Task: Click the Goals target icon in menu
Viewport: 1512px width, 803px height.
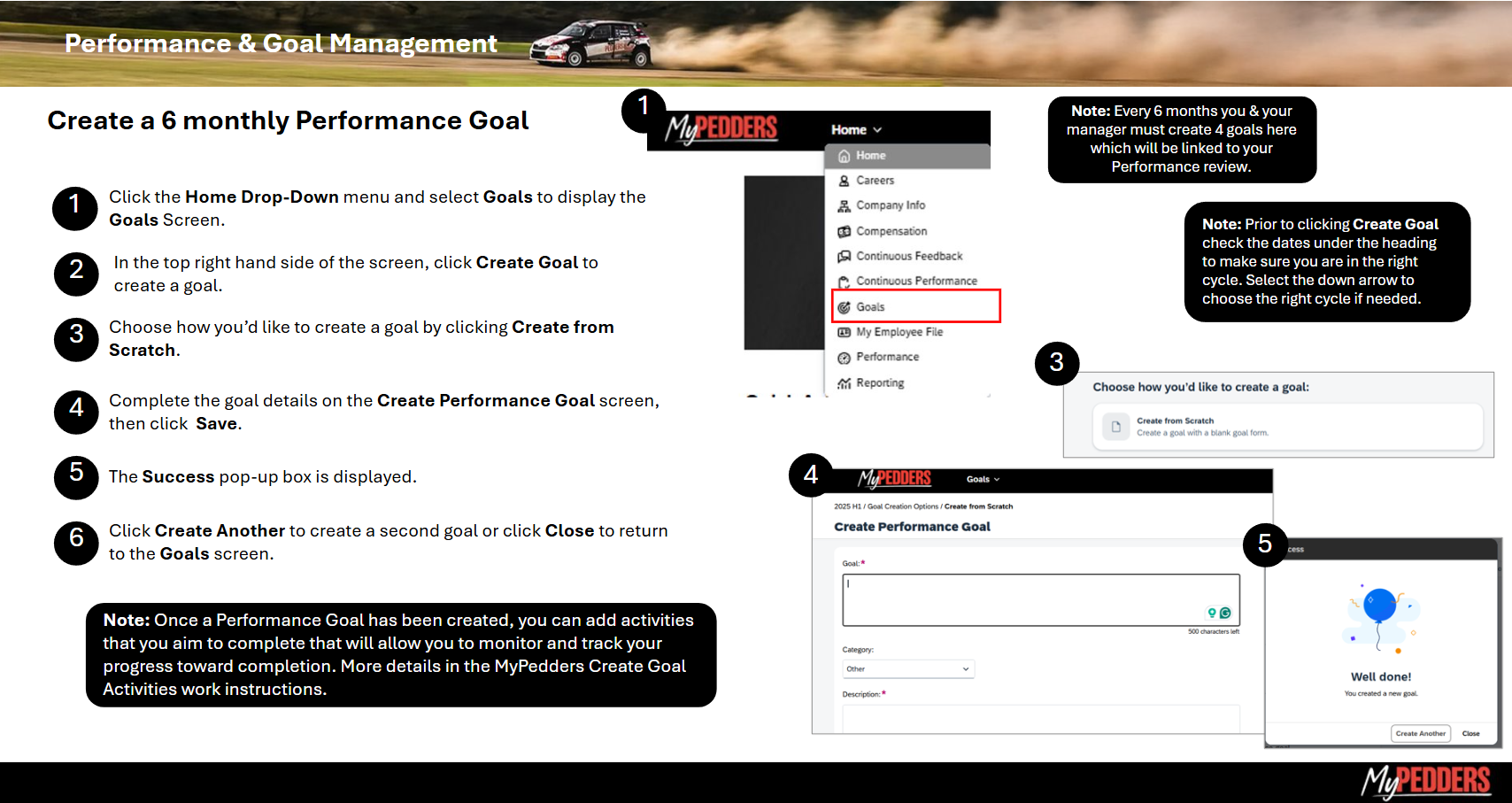Action: pos(844,307)
